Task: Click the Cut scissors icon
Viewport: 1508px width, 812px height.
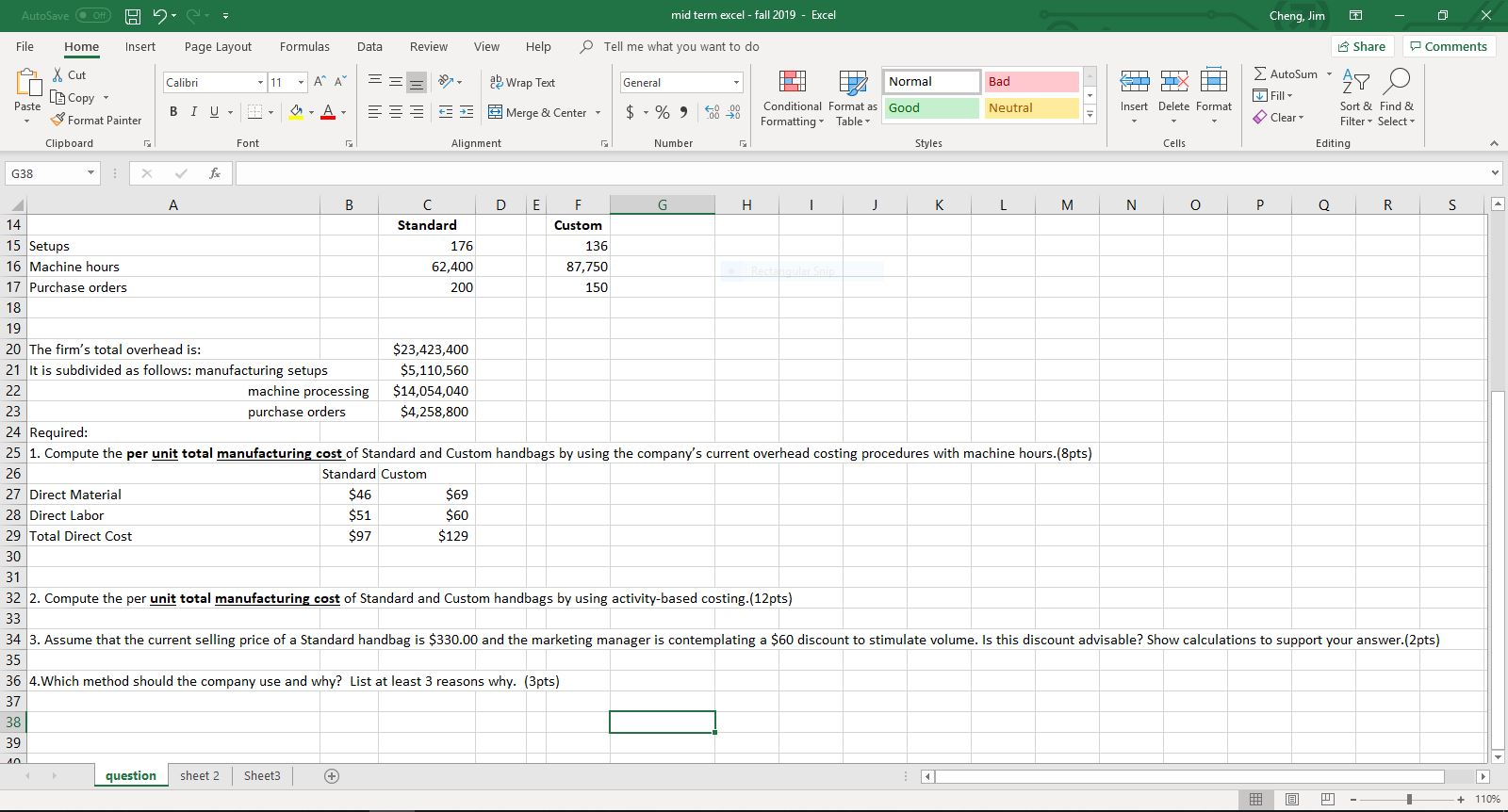Action: tap(58, 74)
